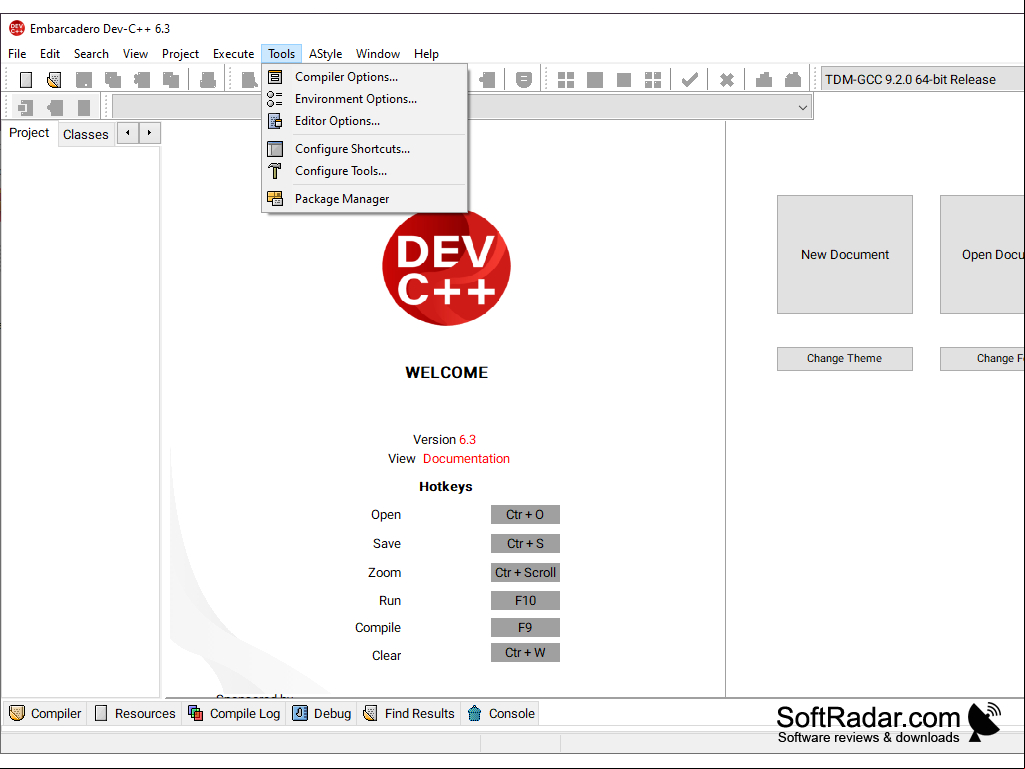Click the Open file toolbar icon
Image resolution: width=1025 pixels, height=769 pixels.
point(54,80)
